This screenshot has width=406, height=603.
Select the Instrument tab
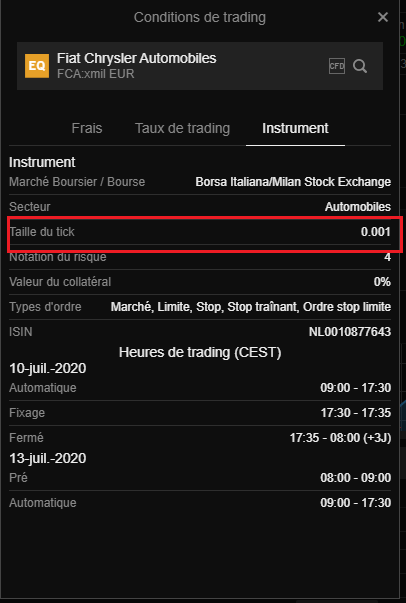tap(295, 128)
